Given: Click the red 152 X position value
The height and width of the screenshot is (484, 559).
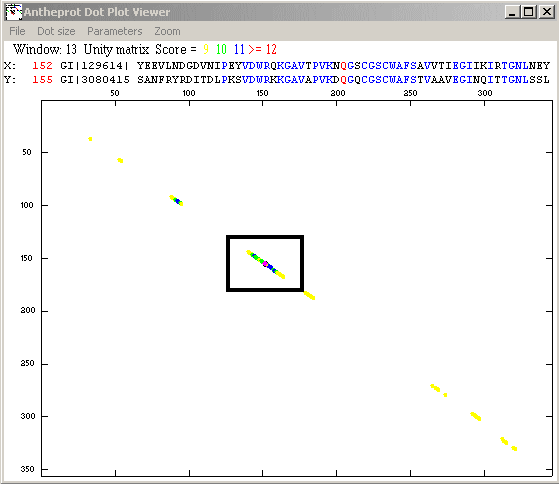Looking at the screenshot, I should click(42, 66).
